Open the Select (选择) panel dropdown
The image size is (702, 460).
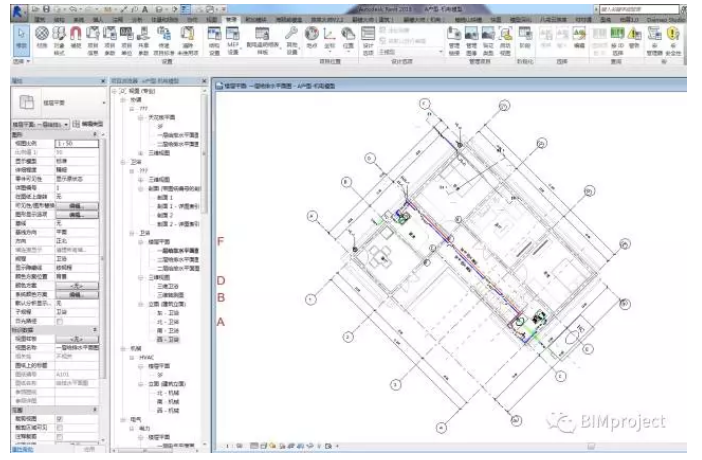21,61
